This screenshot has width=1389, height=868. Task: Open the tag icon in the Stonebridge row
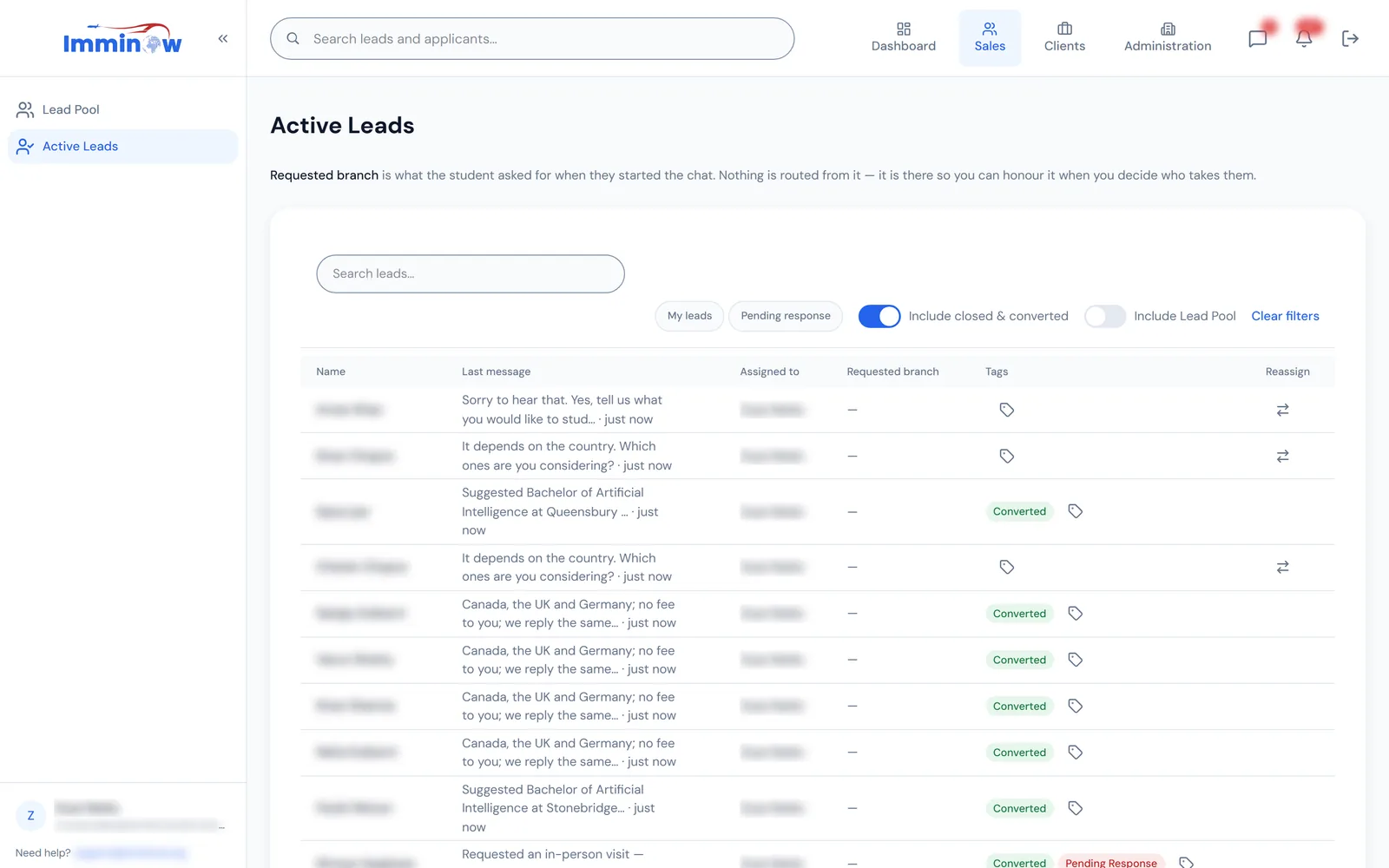click(x=1075, y=808)
